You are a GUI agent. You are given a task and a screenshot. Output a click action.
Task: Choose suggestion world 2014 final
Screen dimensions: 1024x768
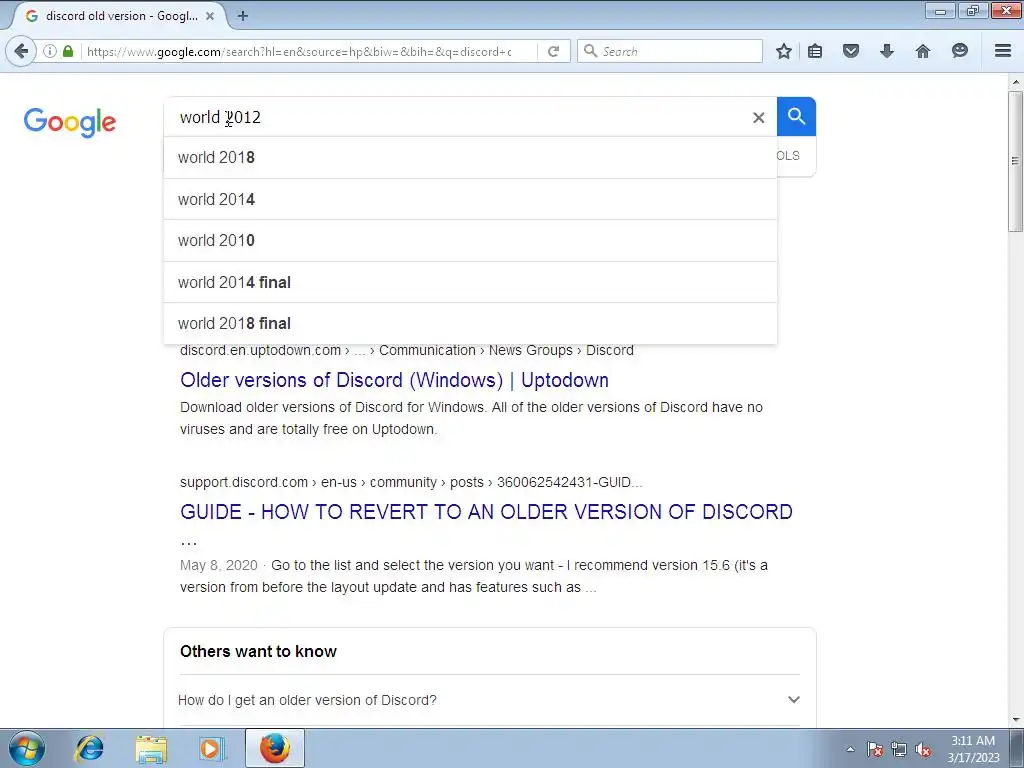470,282
